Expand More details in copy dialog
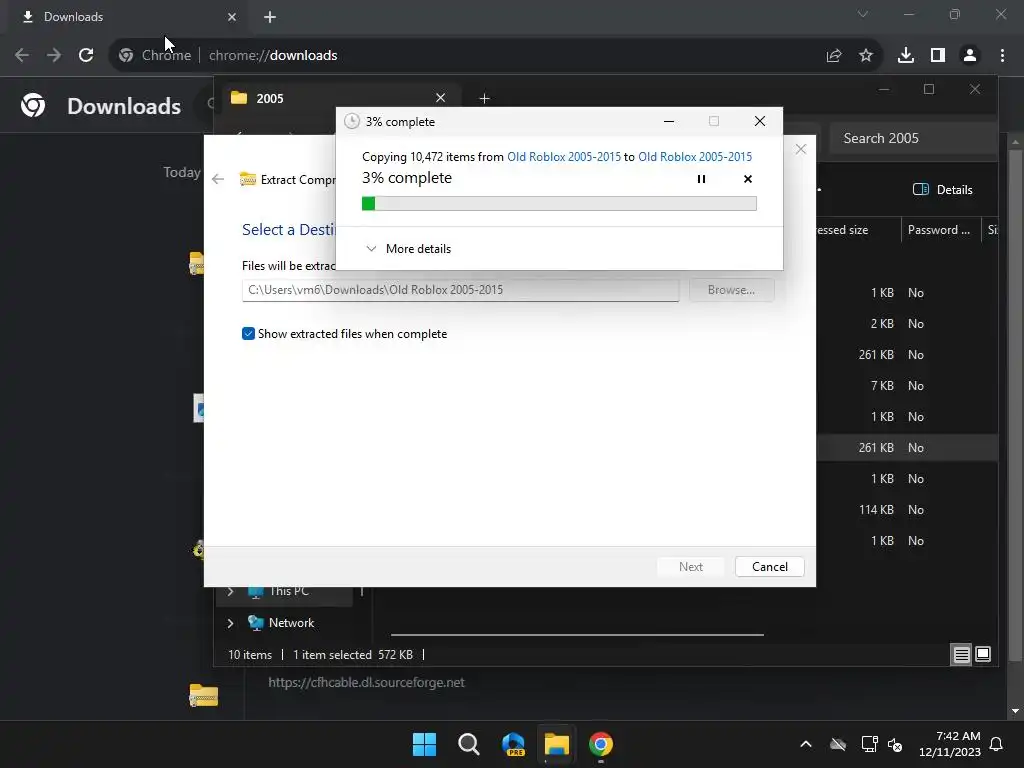This screenshot has width=1024, height=768. (x=409, y=249)
